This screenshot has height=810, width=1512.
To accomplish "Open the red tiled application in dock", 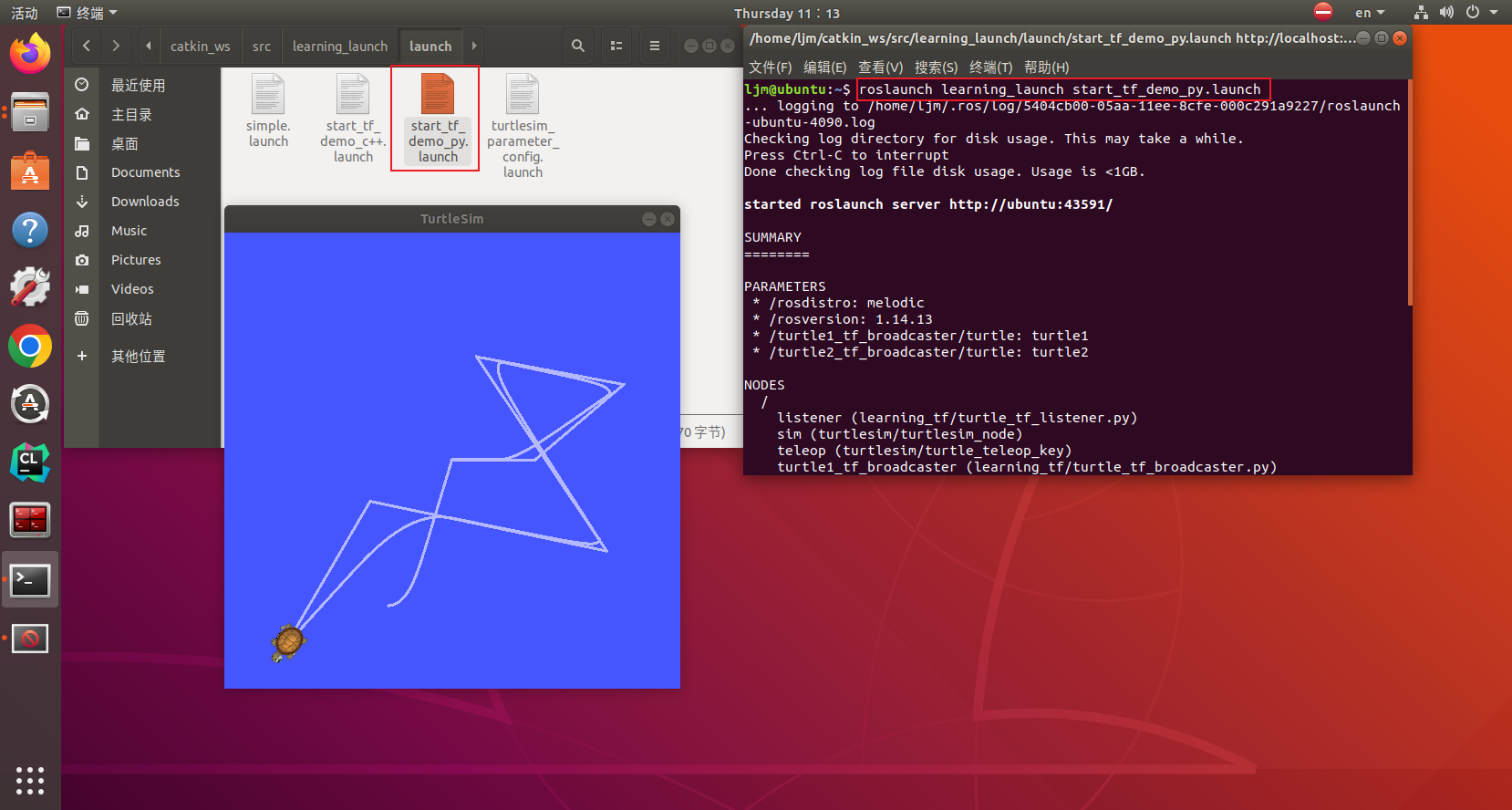I will click(x=30, y=521).
